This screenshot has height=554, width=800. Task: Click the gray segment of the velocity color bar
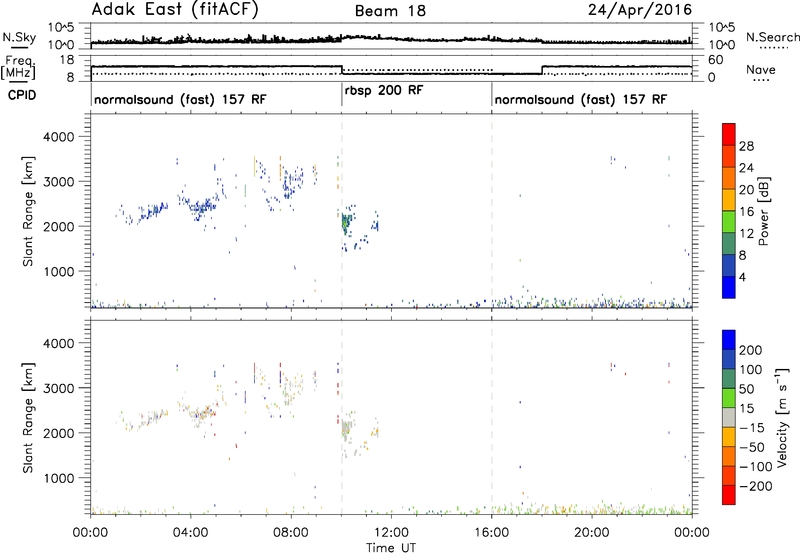click(729, 417)
